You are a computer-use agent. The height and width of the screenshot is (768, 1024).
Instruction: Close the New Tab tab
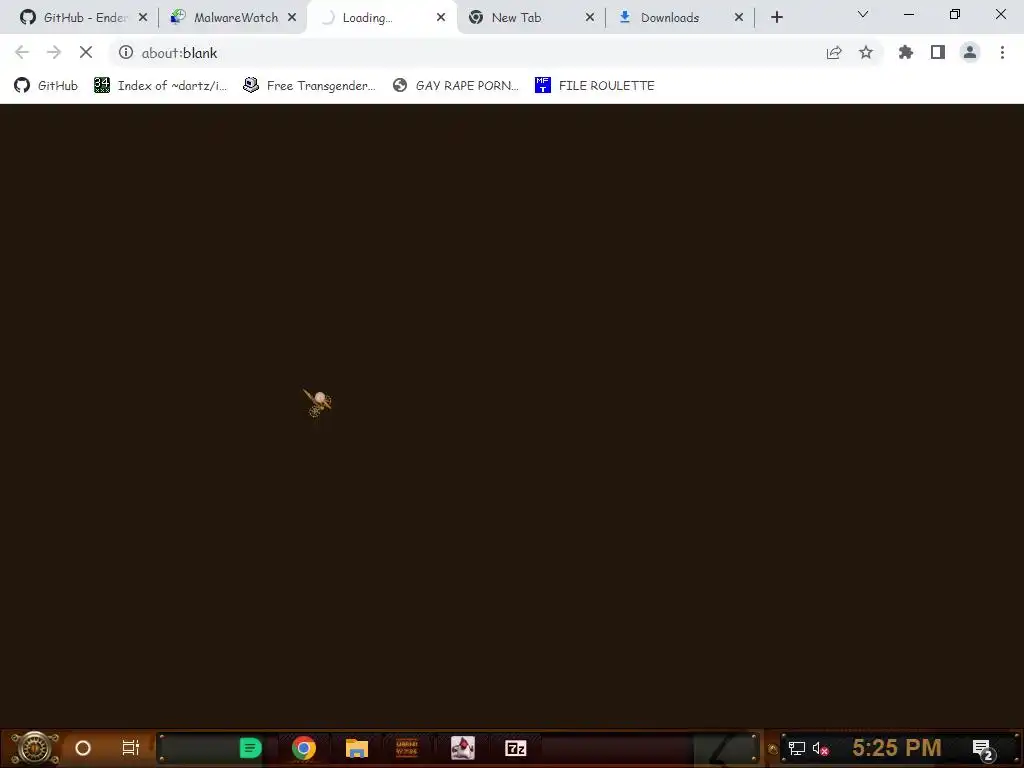[590, 18]
